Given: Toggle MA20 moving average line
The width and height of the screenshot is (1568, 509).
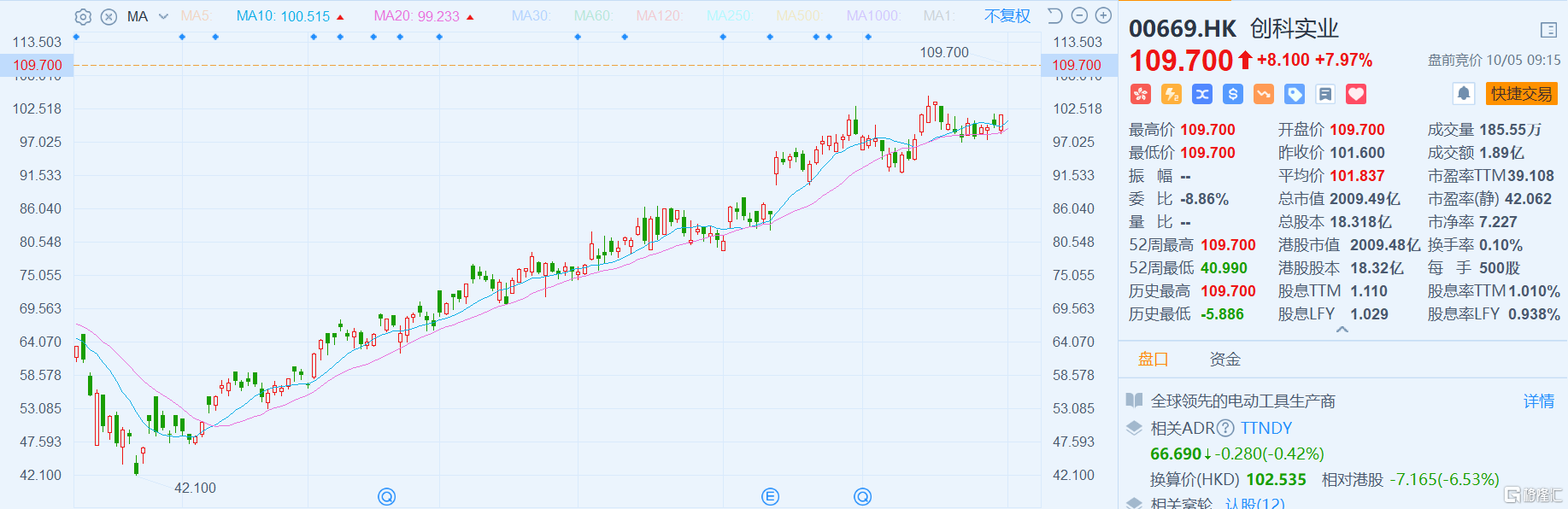Looking at the screenshot, I should point(416,16).
